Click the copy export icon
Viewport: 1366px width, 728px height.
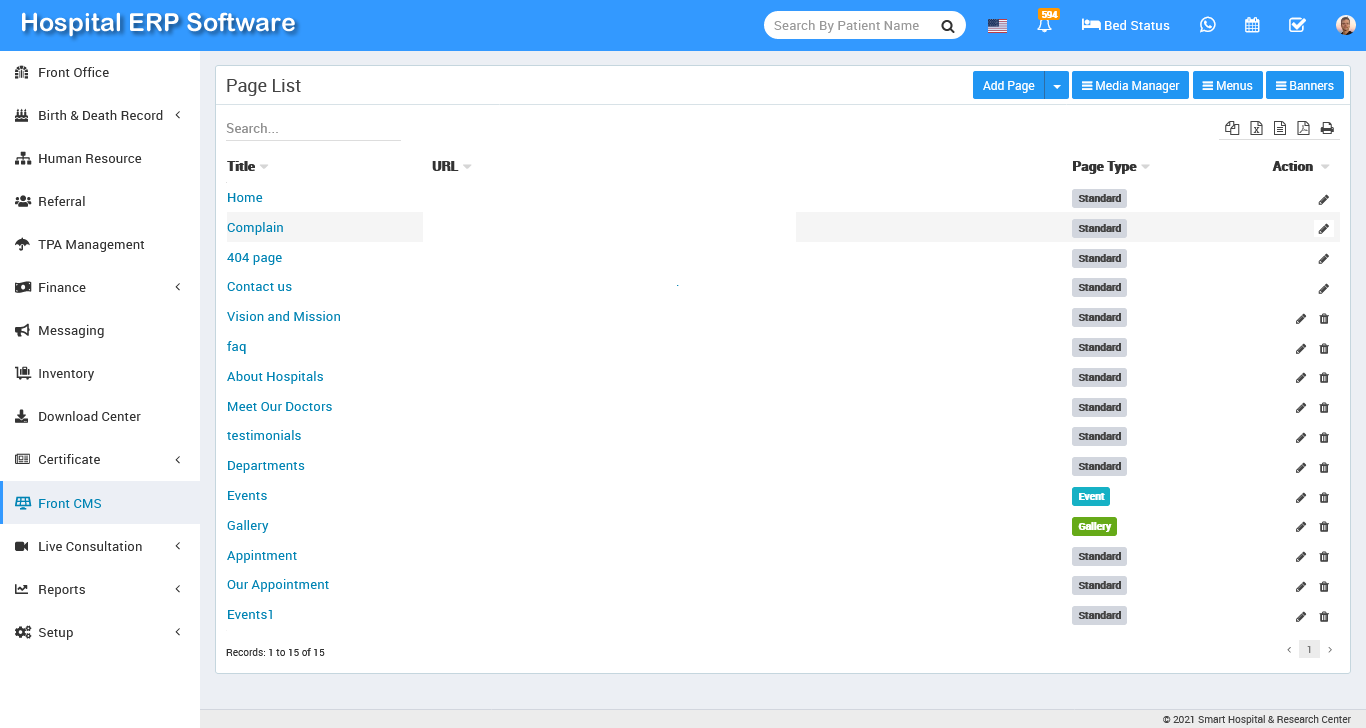(x=1232, y=128)
